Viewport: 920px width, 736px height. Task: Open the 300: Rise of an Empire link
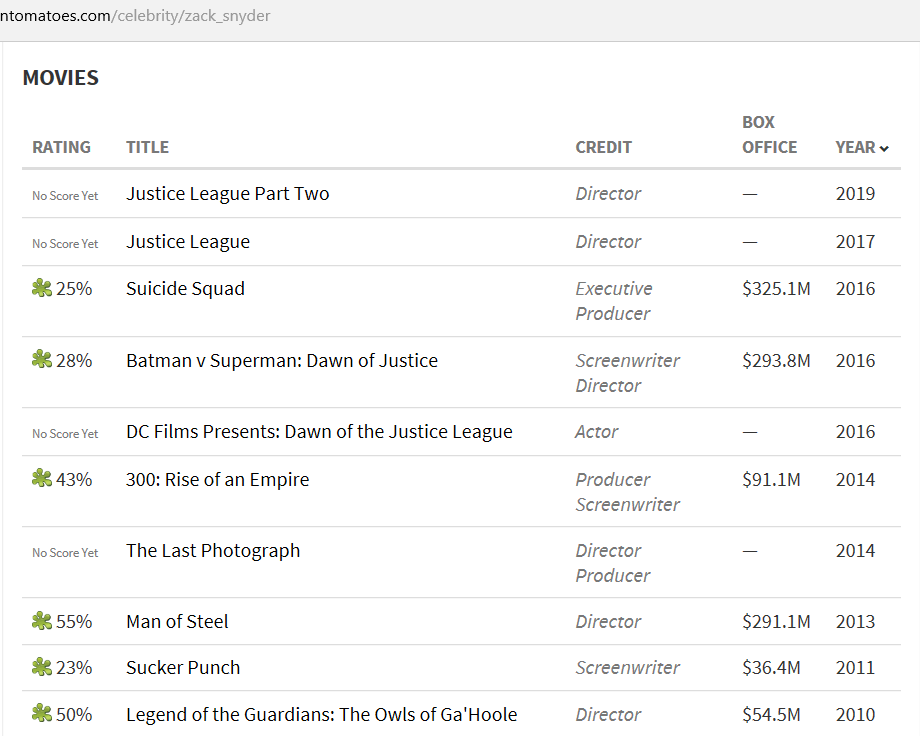tap(218, 480)
